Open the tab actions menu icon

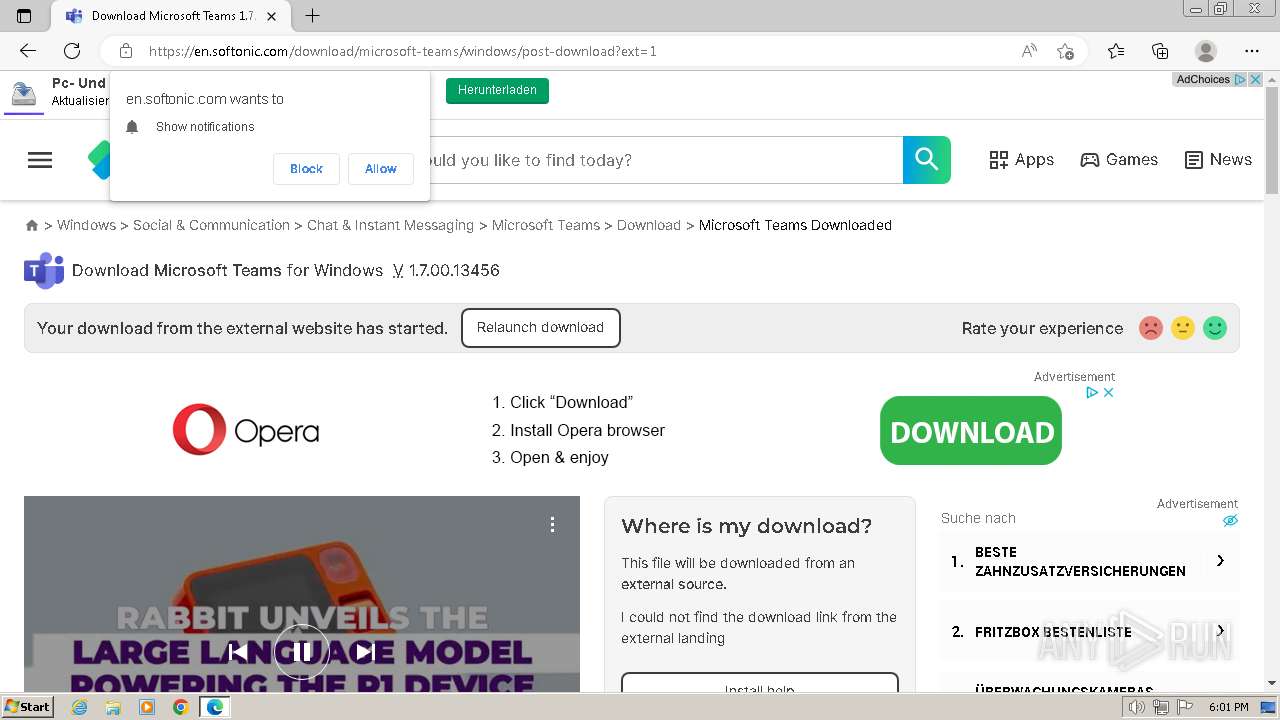(x=24, y=16)
